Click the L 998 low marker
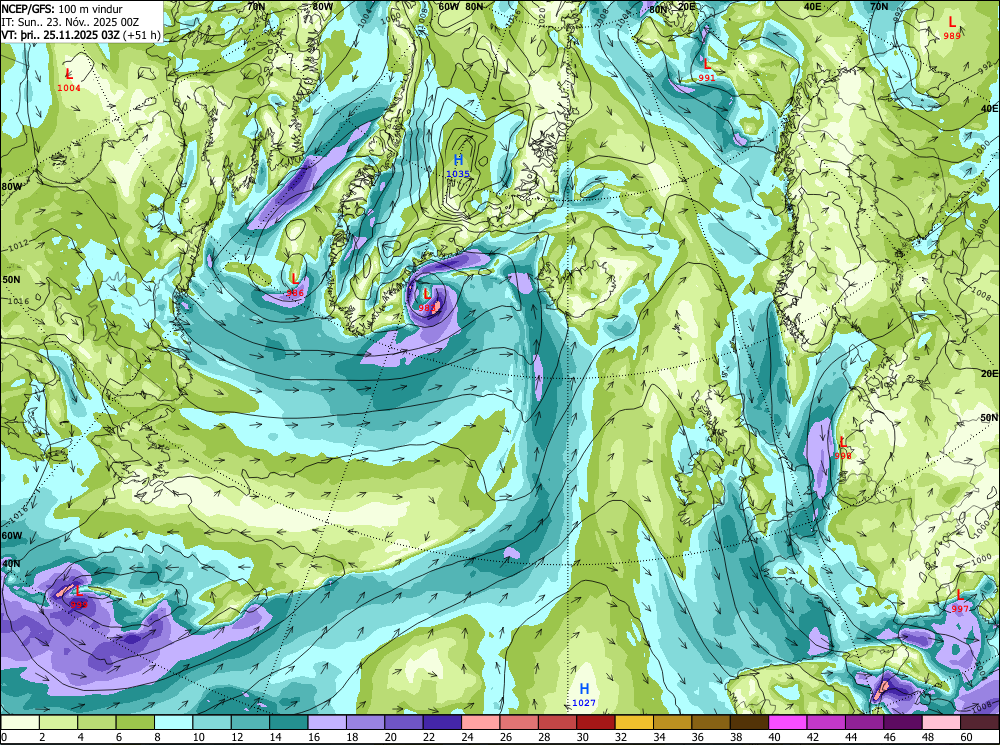 point(842,448)
